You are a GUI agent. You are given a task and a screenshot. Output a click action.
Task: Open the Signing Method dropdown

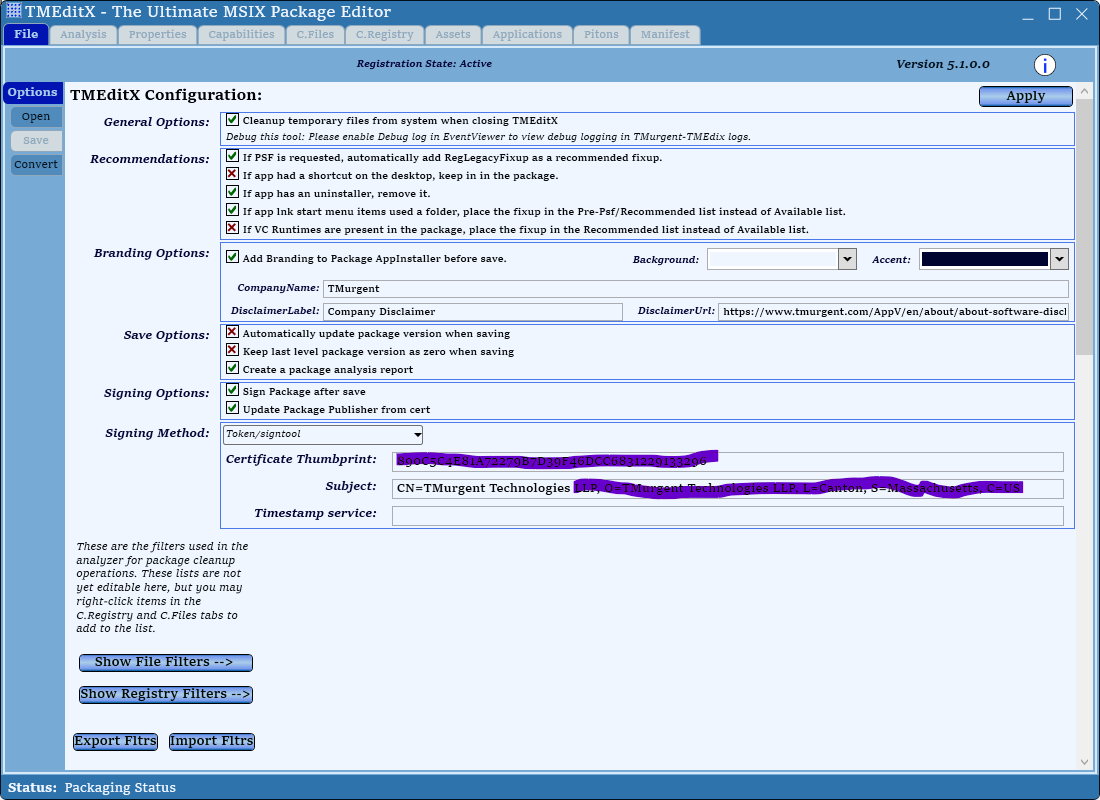[x=323, y=434]
